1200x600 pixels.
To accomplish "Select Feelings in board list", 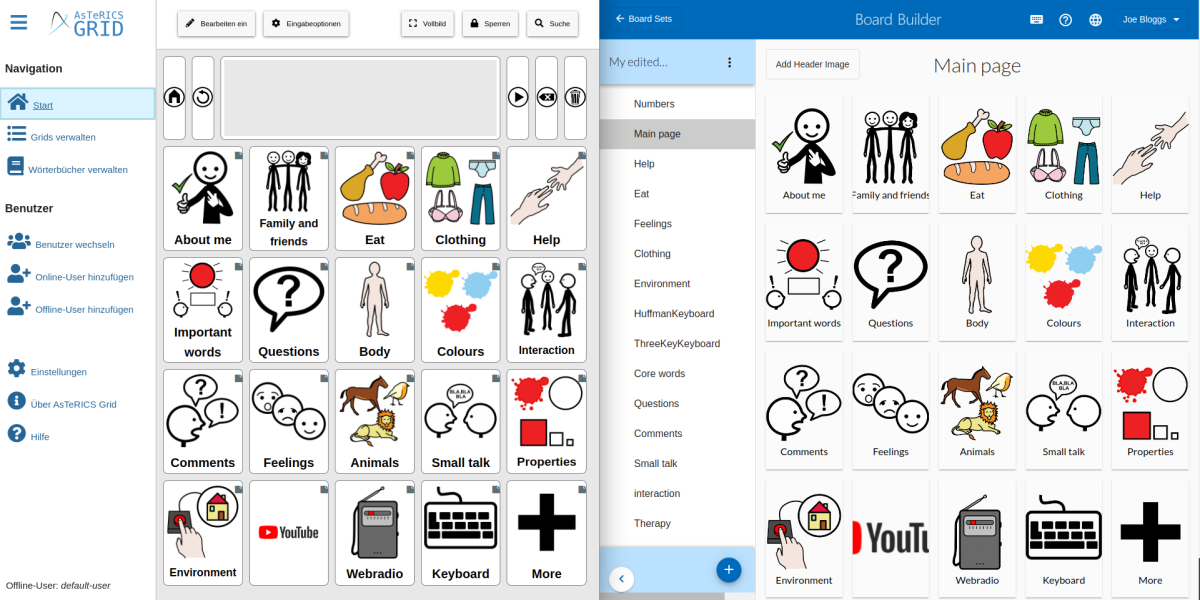I will click(x=678, y=224).
